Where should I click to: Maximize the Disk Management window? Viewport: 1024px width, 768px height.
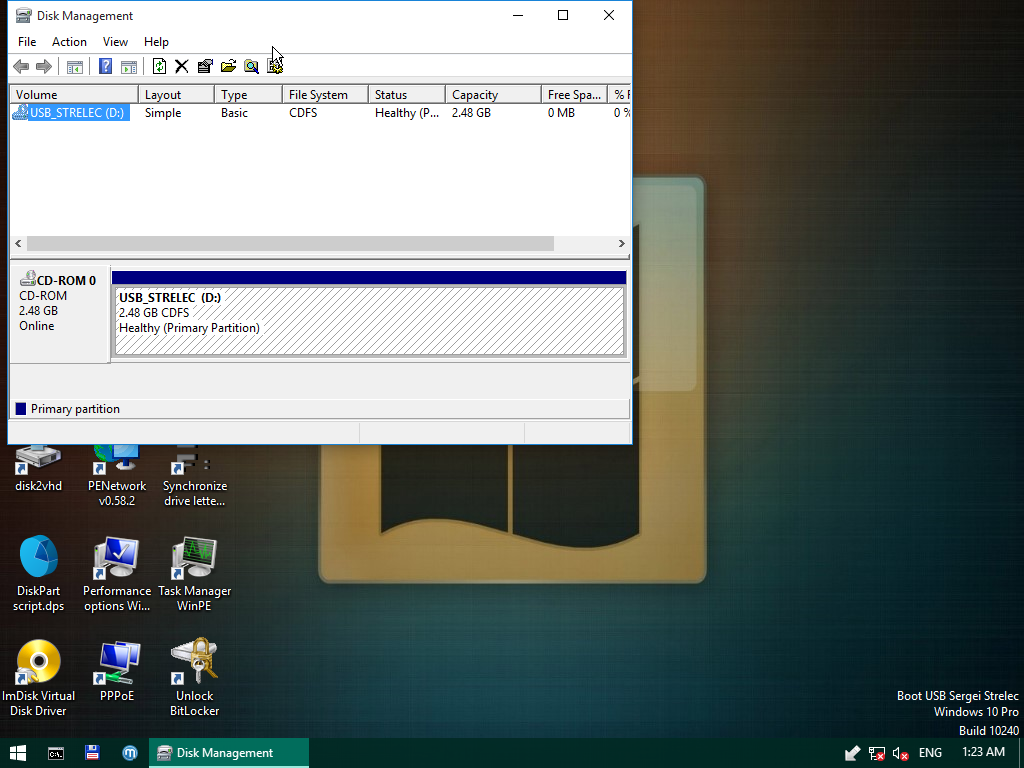[x=562, y=15]
